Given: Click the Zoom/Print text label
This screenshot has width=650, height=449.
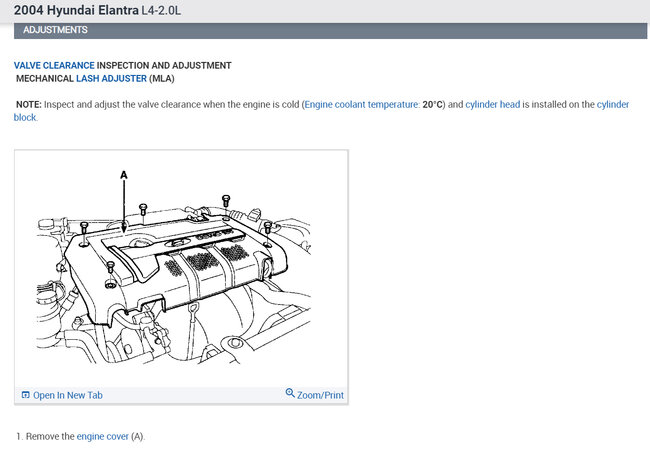Looking at the screenshot, I should tap(320, 395).
